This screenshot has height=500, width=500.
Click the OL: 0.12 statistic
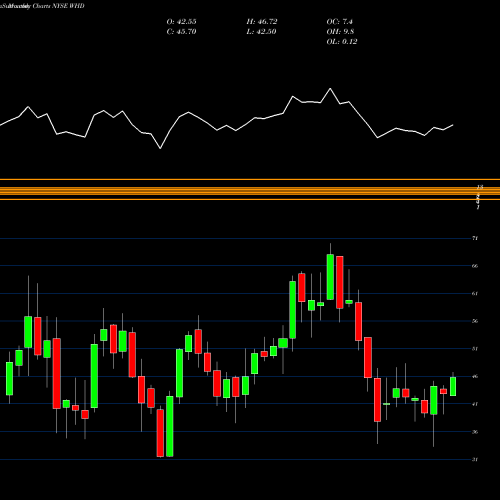coord(342,42)
